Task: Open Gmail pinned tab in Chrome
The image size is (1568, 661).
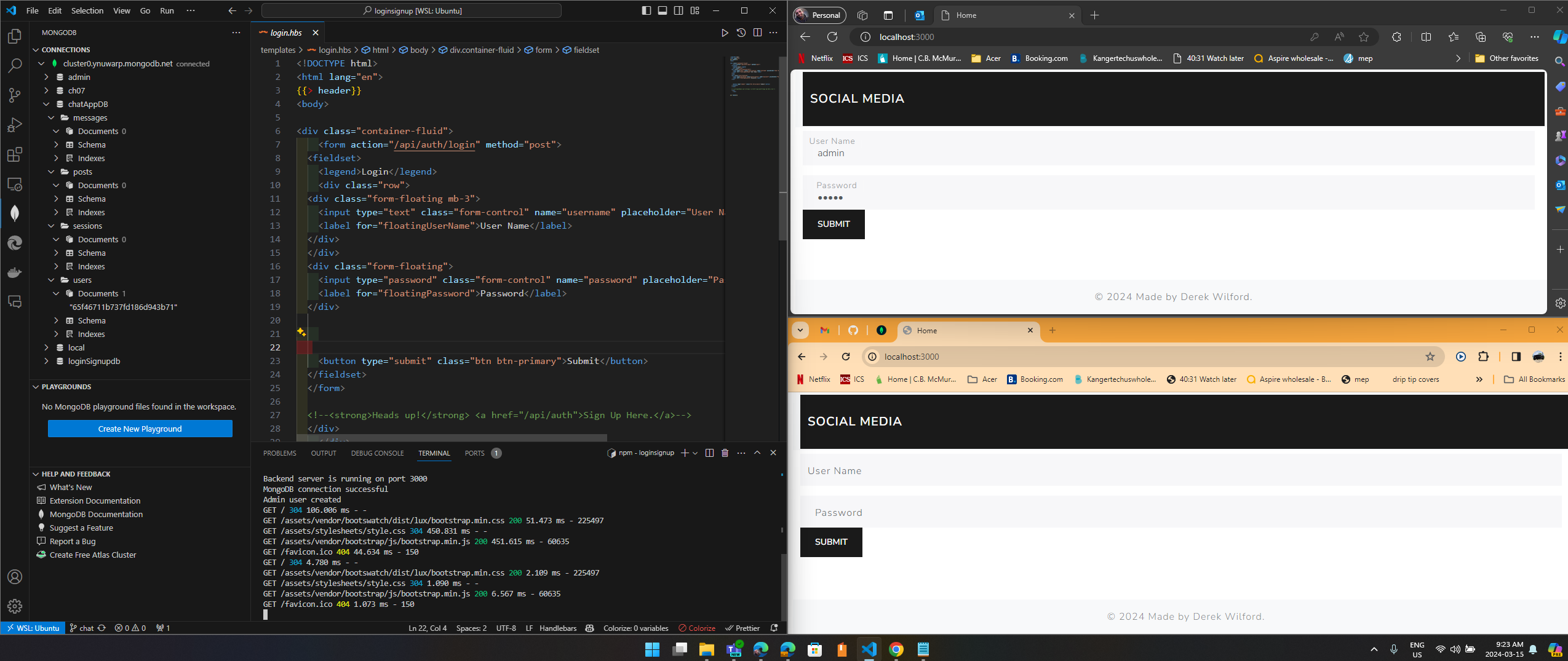Action: (x=825, y=330)
